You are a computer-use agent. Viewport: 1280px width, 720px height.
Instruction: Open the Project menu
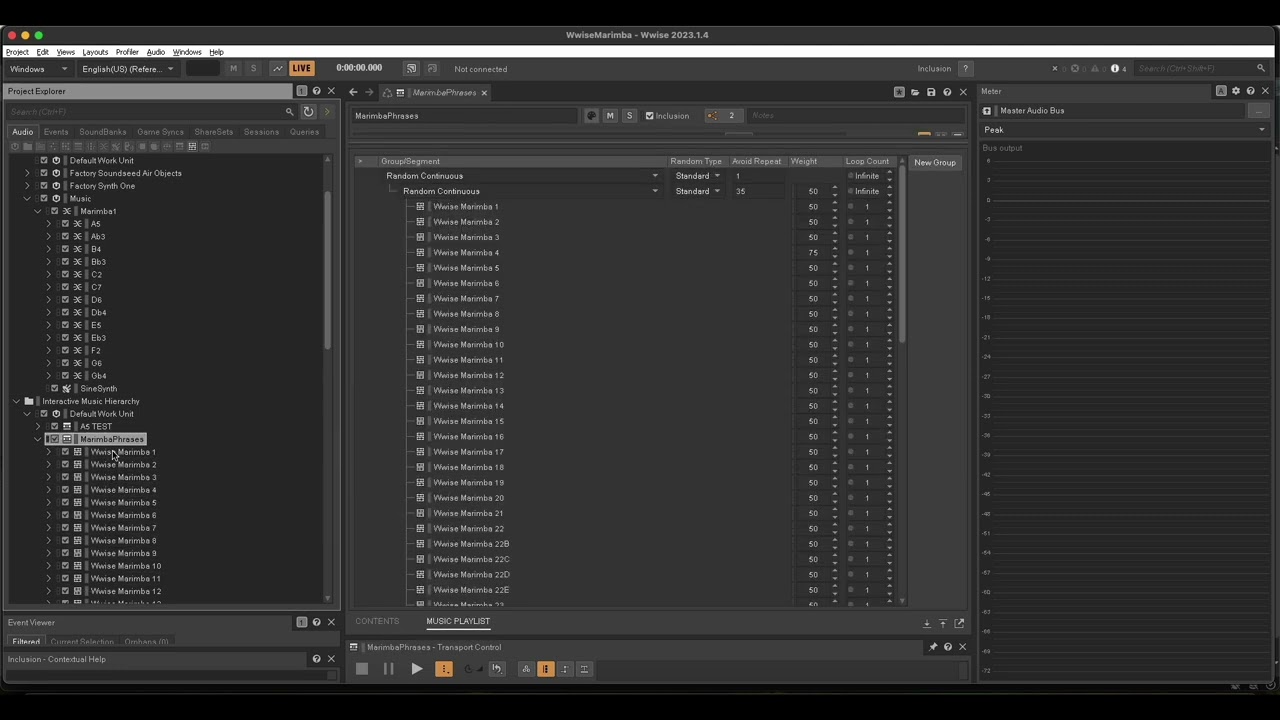[17, 52]
